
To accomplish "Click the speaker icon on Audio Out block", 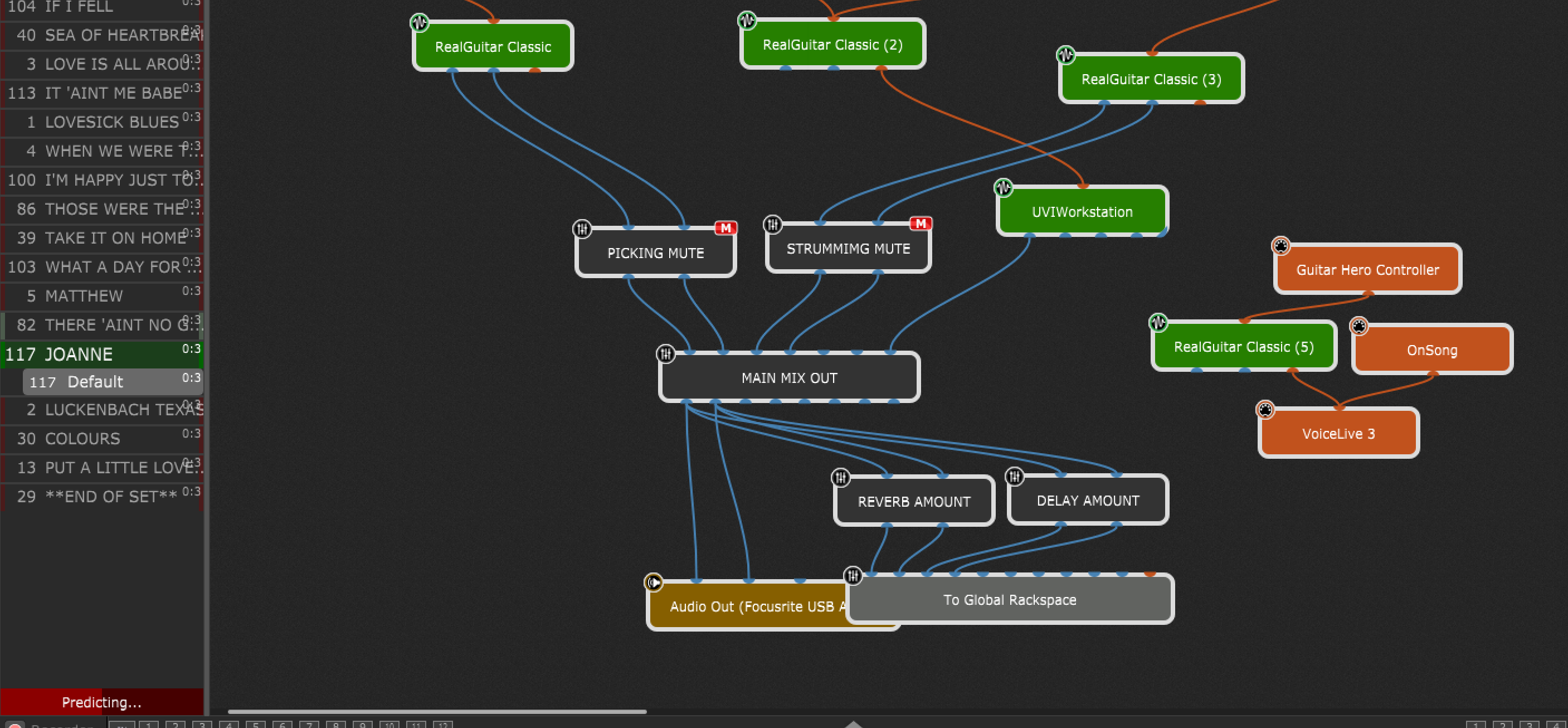I will [653, 583].
